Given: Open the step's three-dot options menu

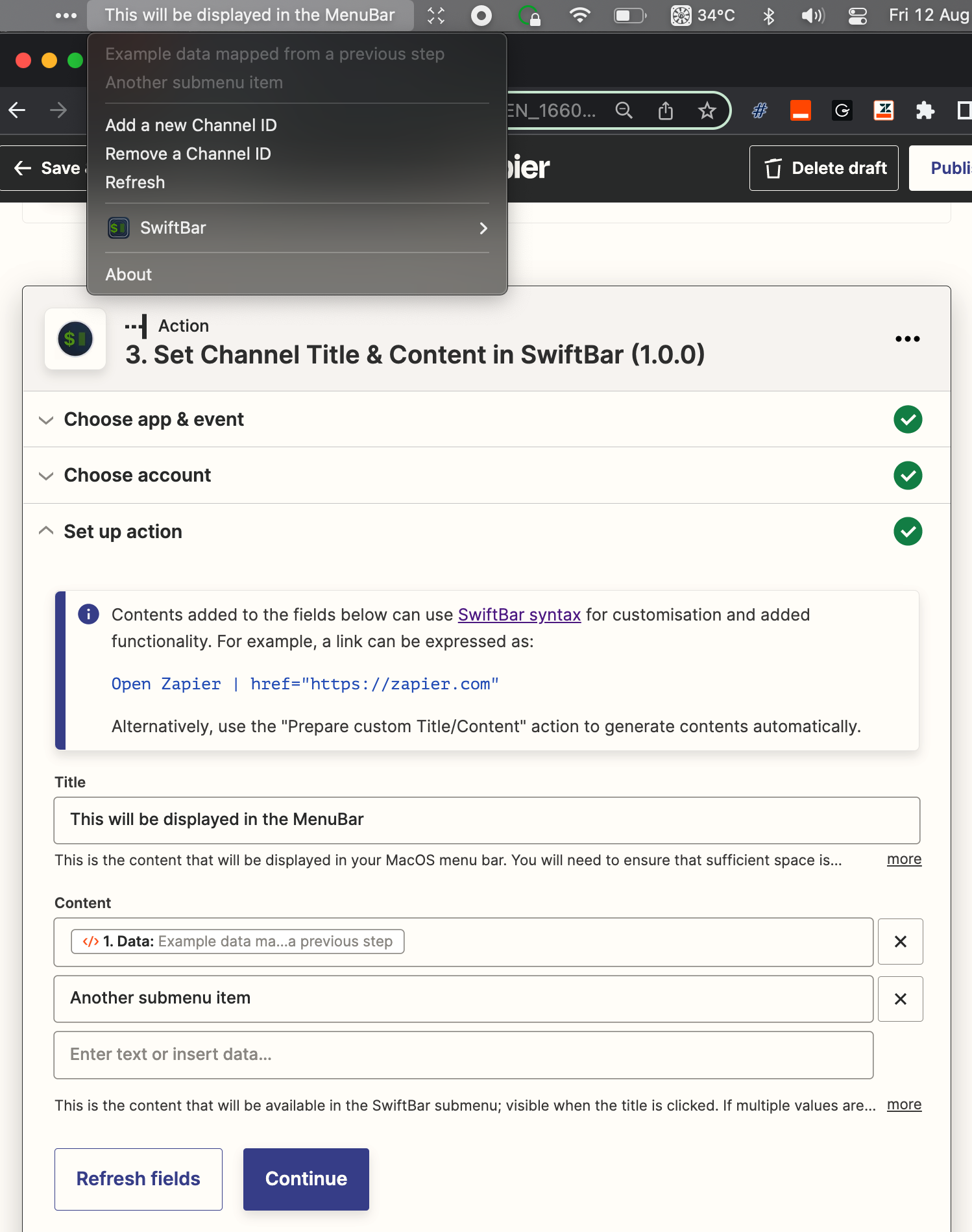Looking at the screenshot, I should (908, 339).
